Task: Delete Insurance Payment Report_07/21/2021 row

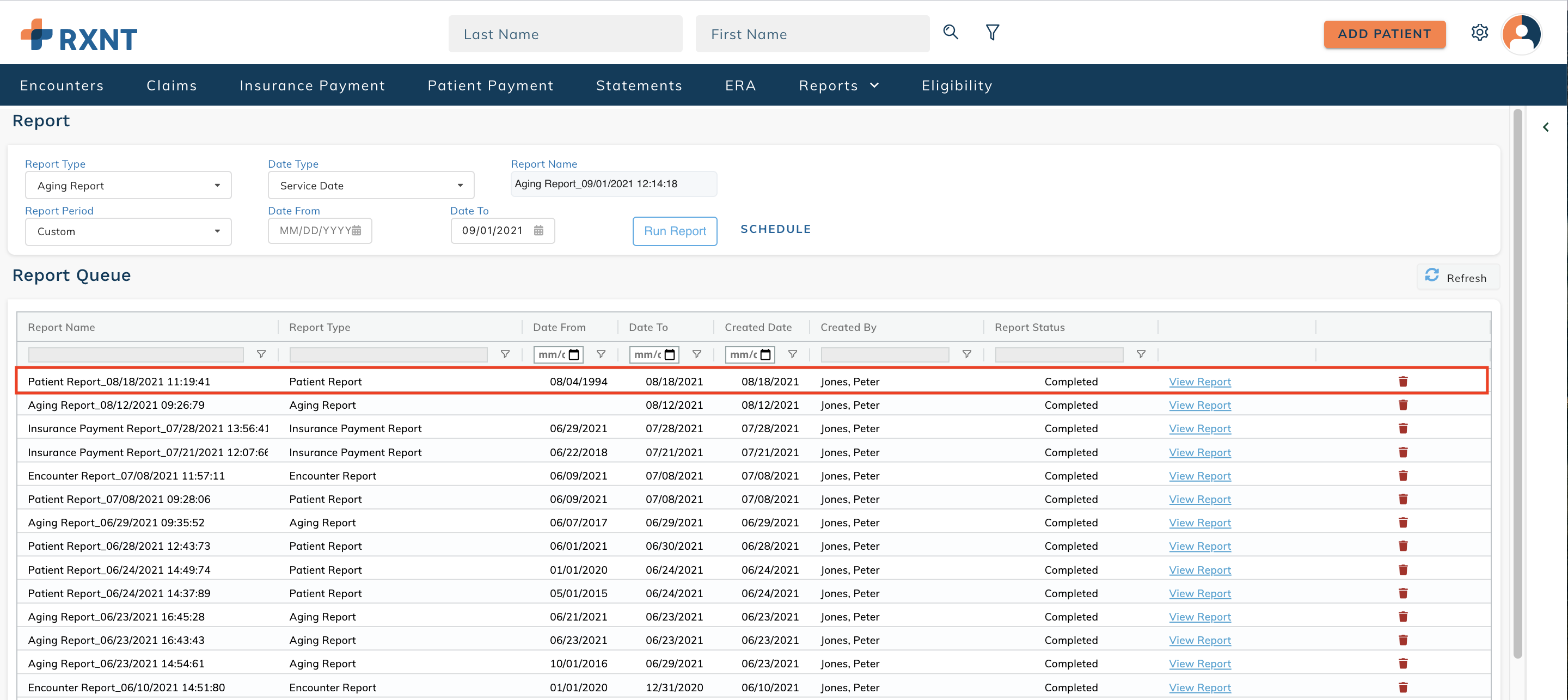Action: click(x=1403, y=452)
